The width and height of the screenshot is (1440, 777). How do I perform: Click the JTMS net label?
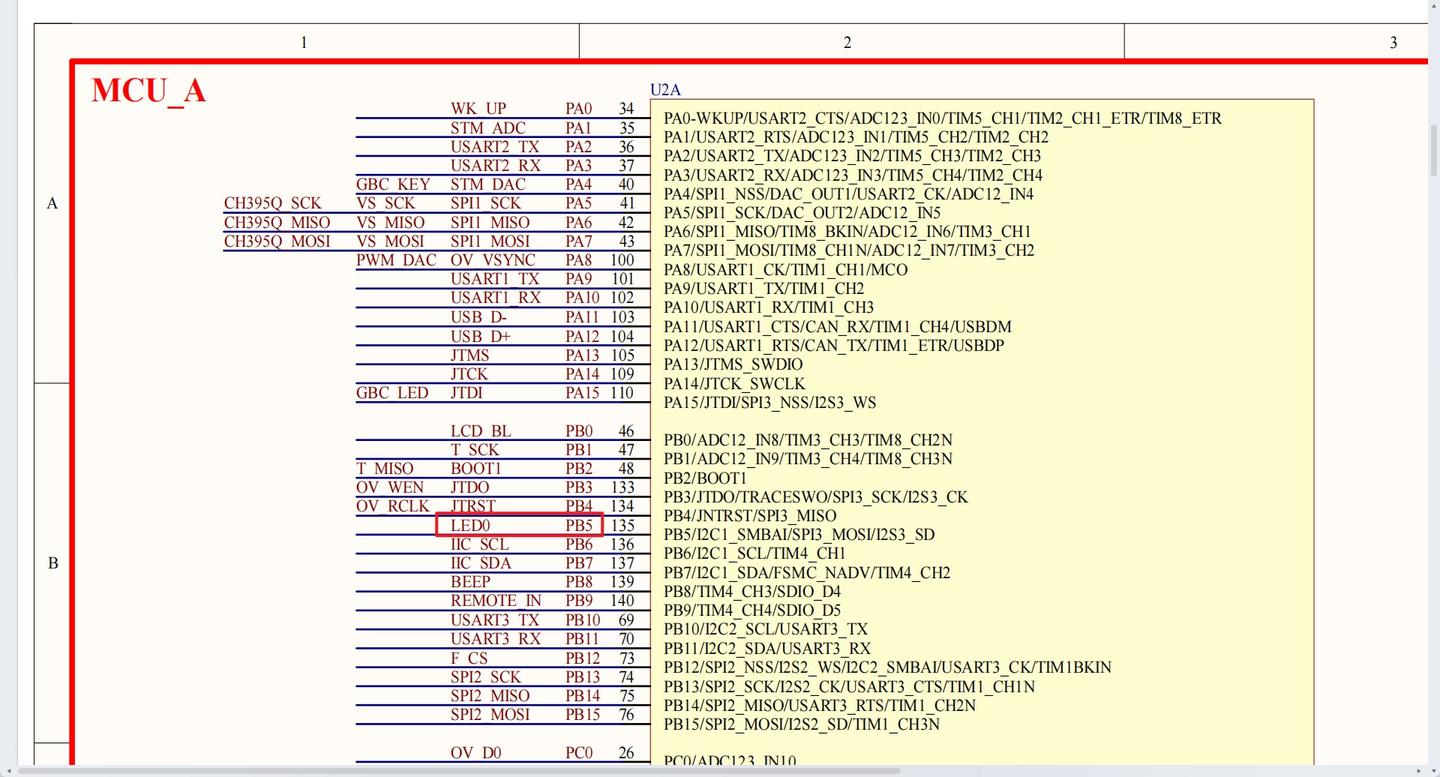470,355
